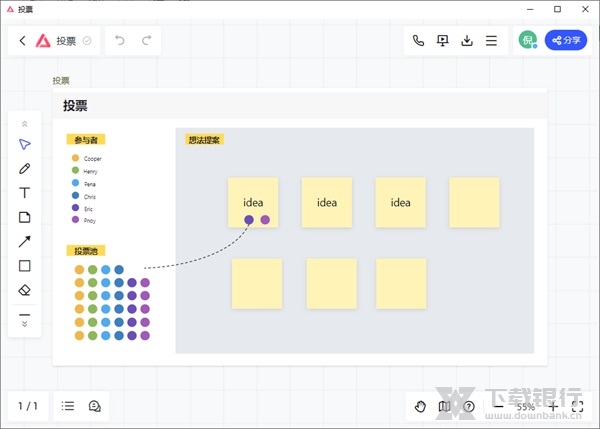This screenshot has width=600, height=429.
Task: Click the zoom out minus button
Action: point(497,406)
